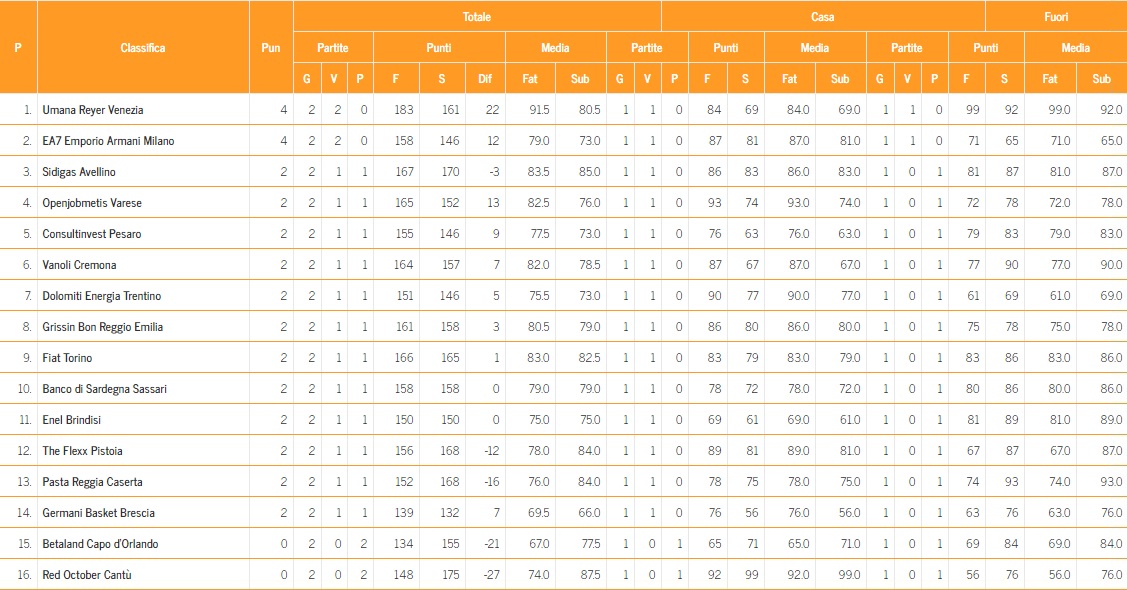The image size is (1127, 590).
Task: Open the Umana Reyer Venezia team link
Action: [x=93, y=110]
